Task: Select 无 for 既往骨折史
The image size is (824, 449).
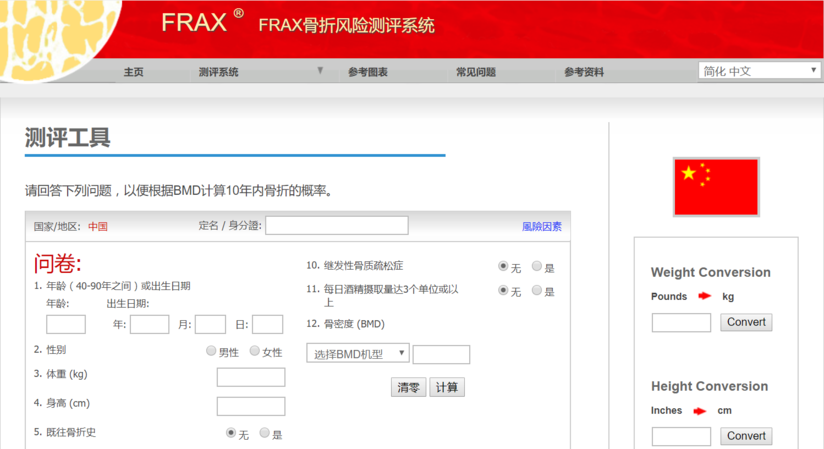Action: (231, 433)
